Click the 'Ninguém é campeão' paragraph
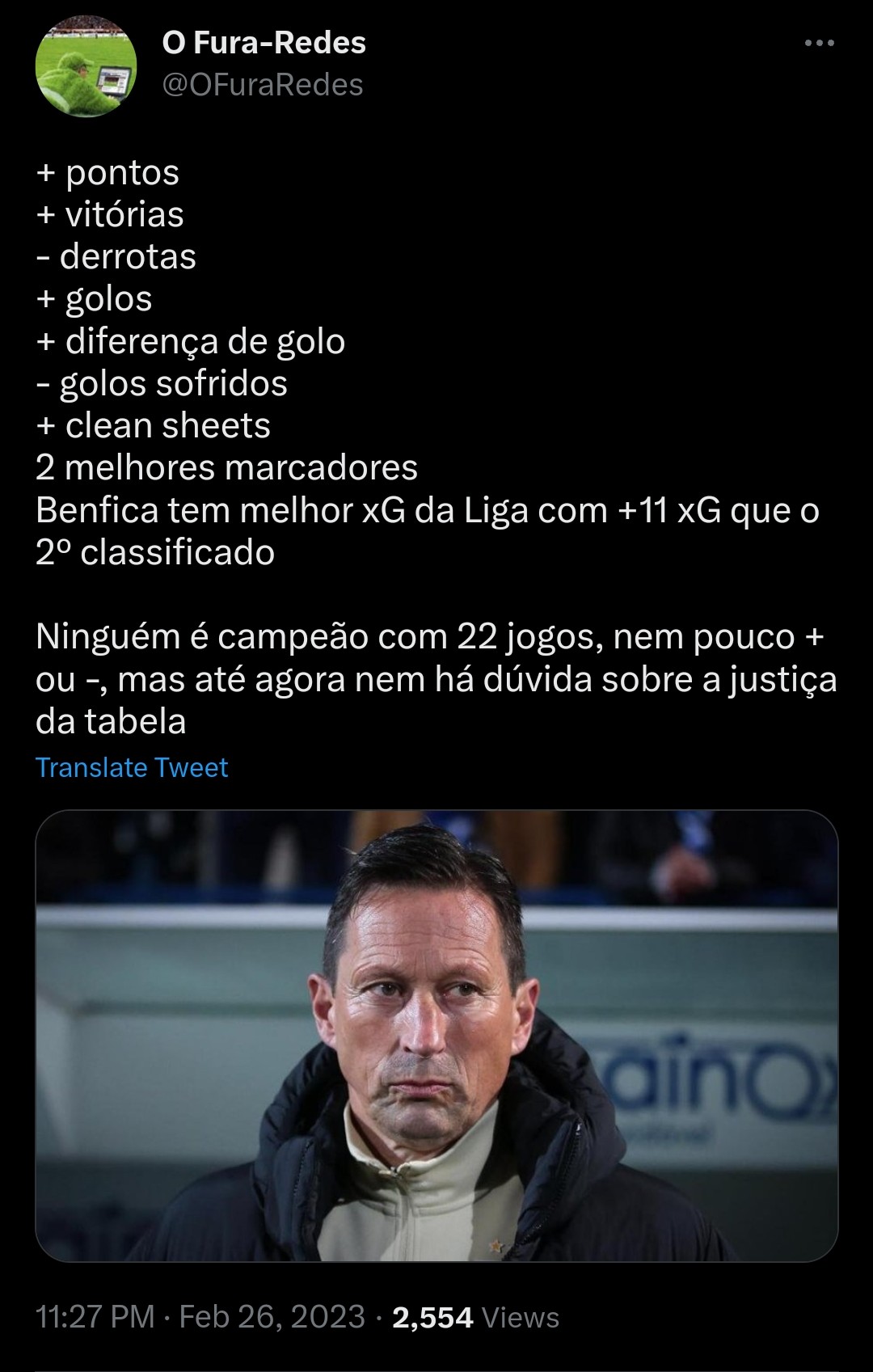This screenshot has height=1372, width=873. coord(436,679)
